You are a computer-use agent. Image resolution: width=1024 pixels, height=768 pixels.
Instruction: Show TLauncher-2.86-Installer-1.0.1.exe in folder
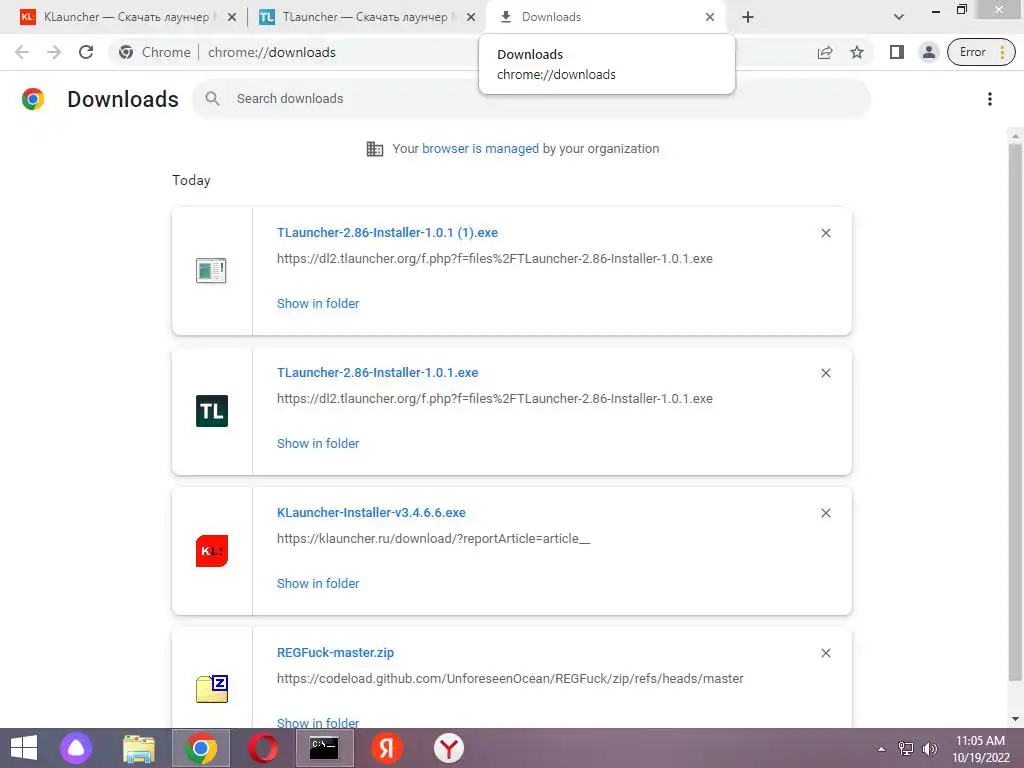[318, 443]
